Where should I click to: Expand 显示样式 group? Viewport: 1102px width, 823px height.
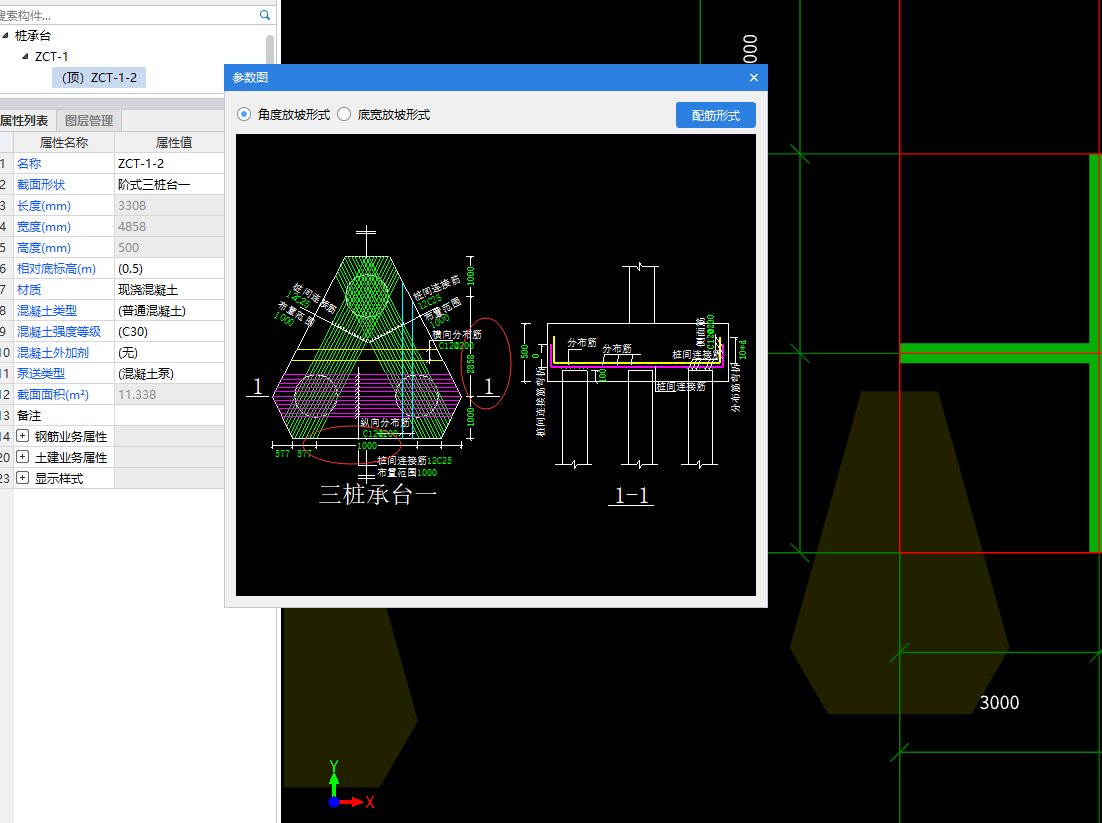click(22, 479)
